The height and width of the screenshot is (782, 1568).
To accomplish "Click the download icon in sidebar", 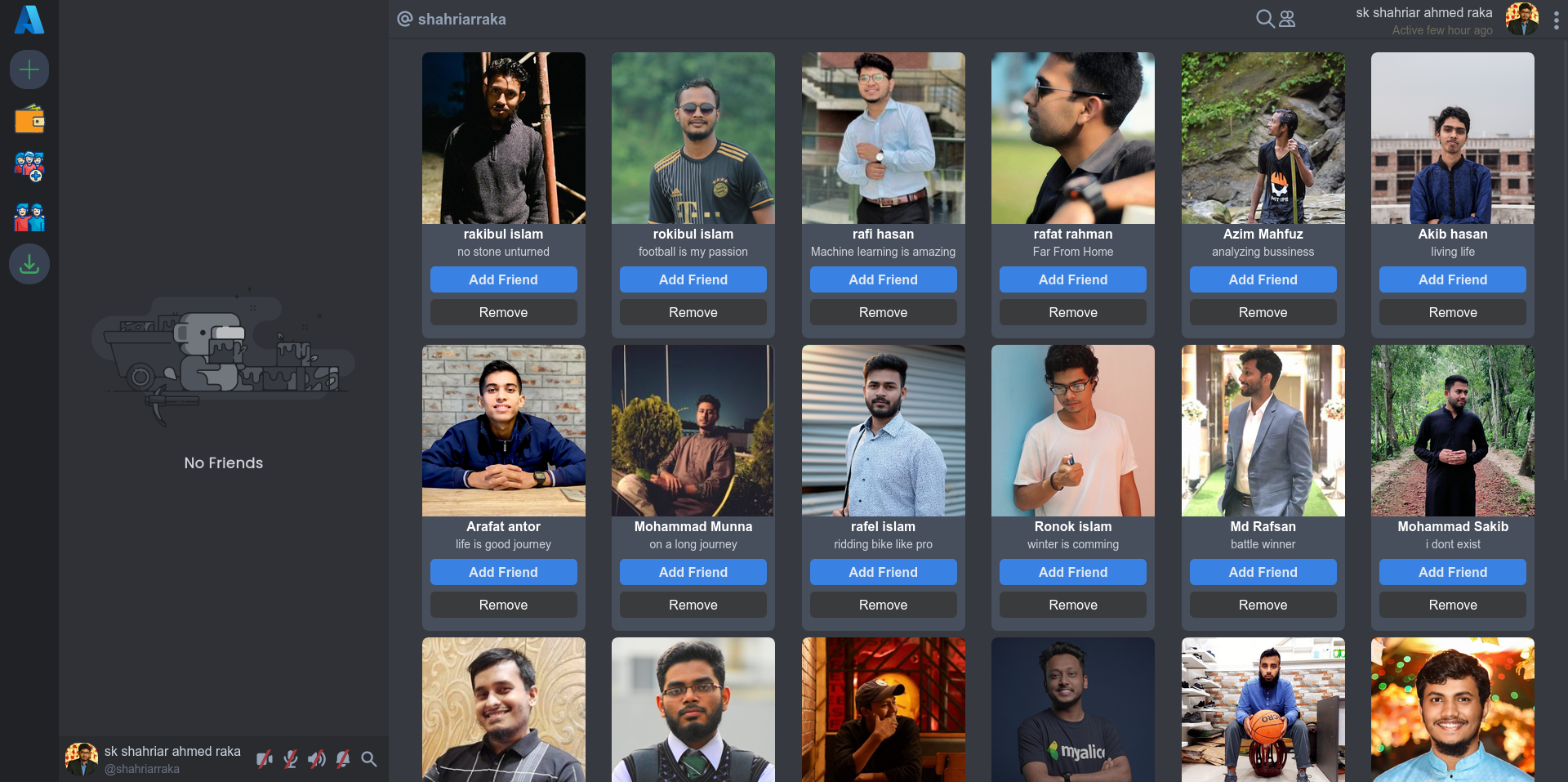I will coord(29,264).
